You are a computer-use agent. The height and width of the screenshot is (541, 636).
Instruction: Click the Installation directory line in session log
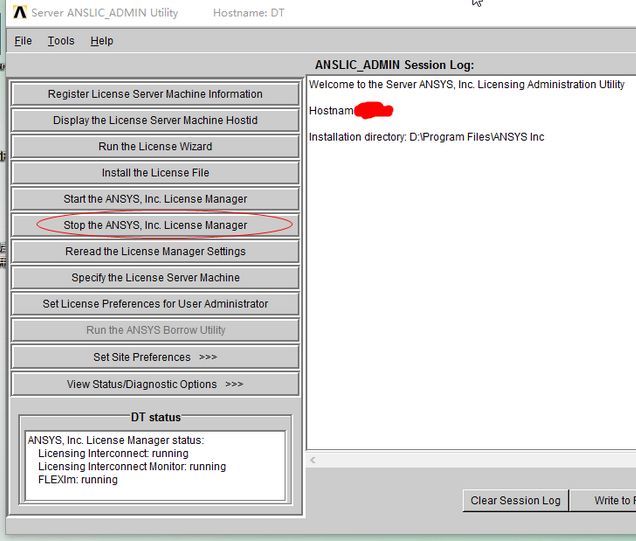426,137
